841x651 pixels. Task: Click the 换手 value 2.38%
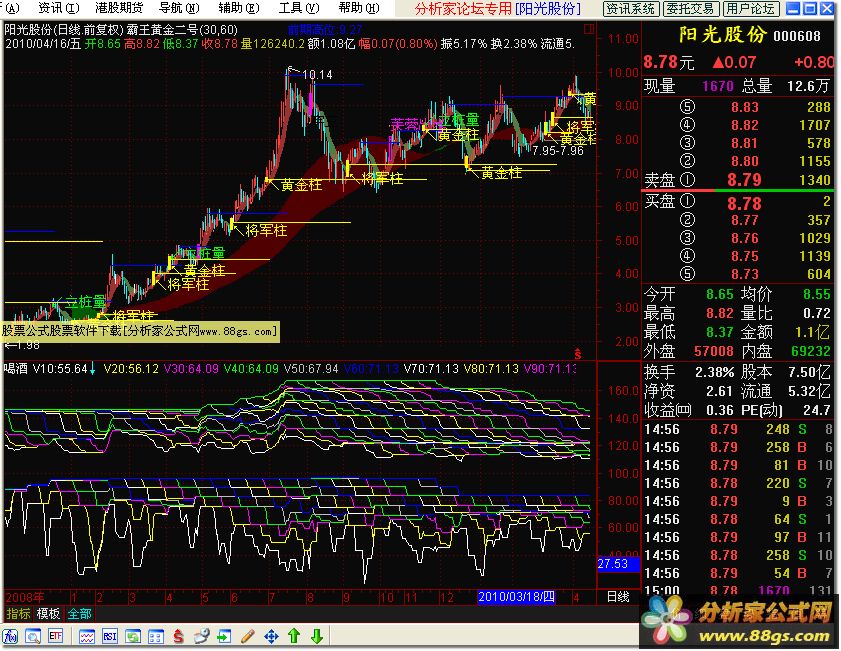coord(714,372)
